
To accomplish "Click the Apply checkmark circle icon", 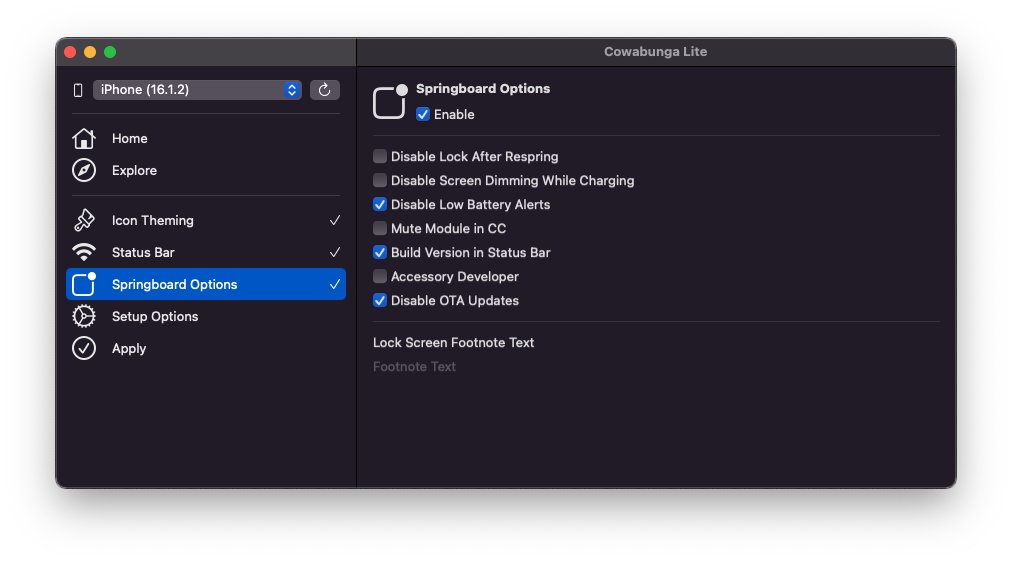I will click(84, 348).
